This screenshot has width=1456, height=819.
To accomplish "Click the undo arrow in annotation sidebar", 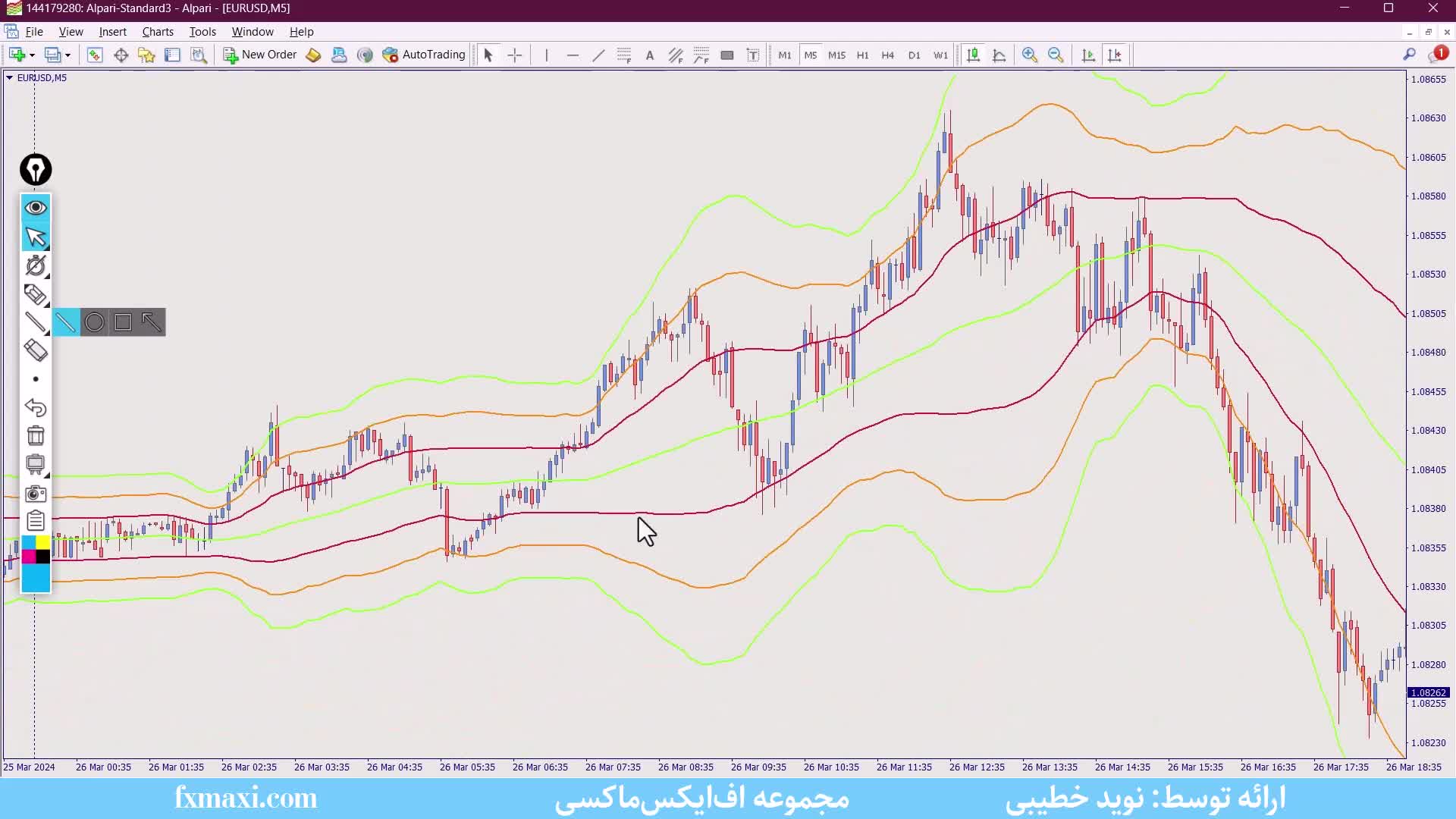I will (x=36, y=407).
